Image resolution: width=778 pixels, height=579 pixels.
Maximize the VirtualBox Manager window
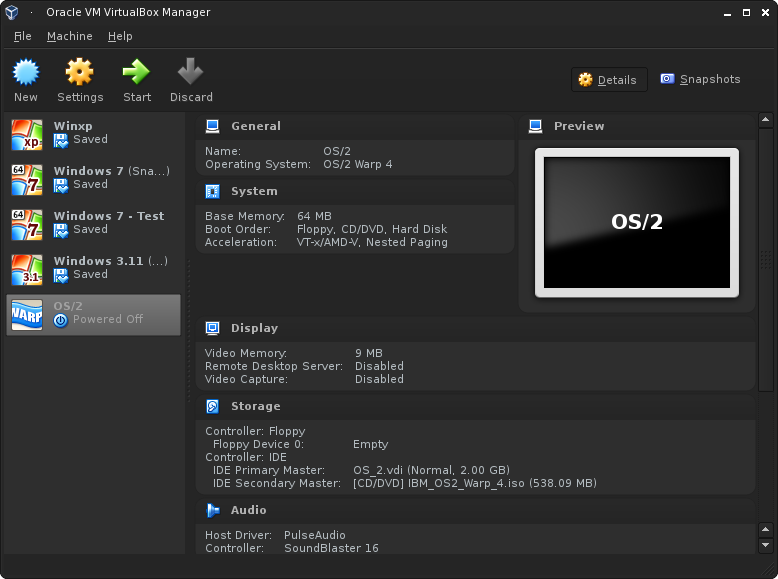[746, 13]
